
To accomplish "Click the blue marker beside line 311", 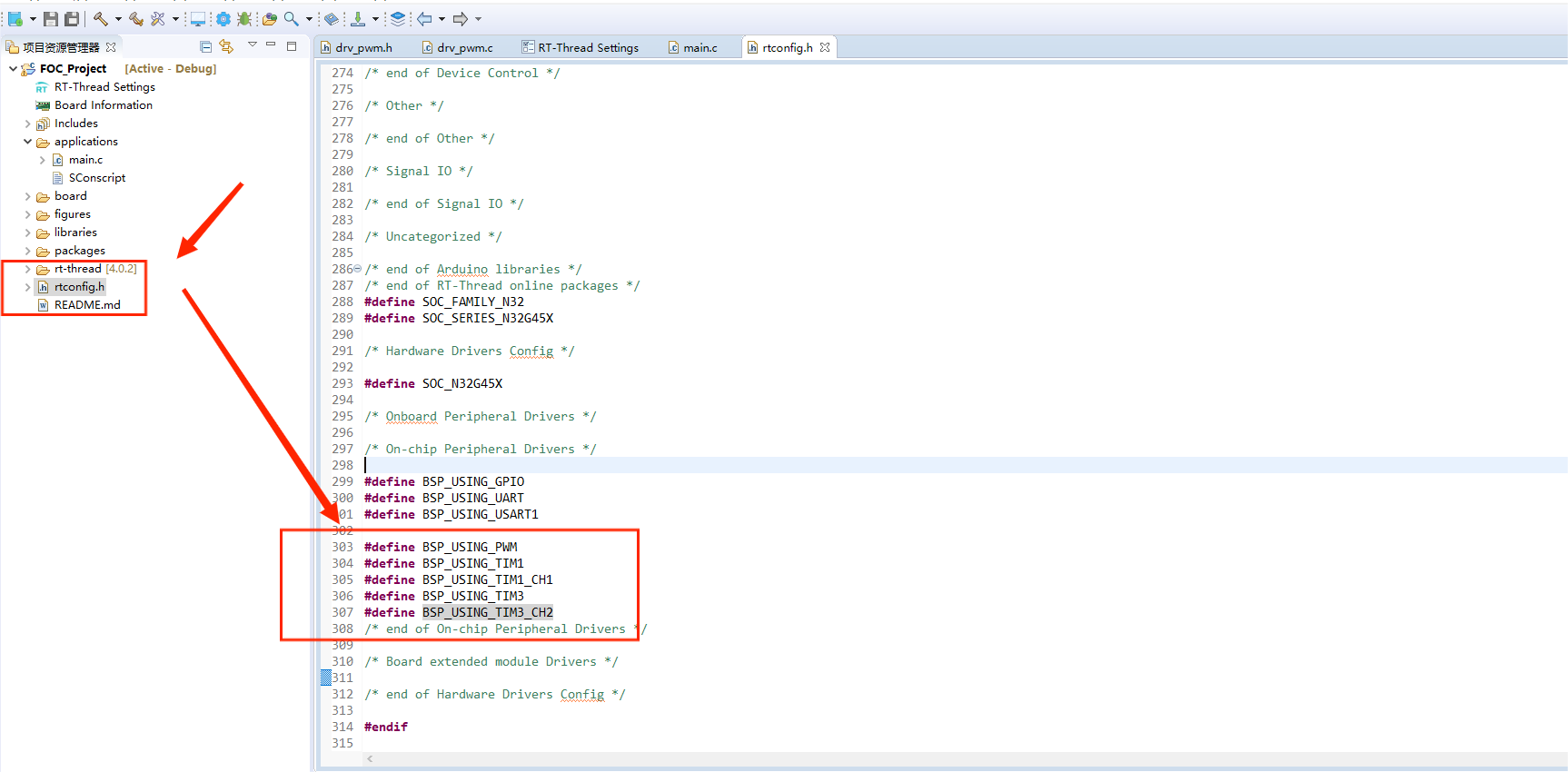I will click(x=326, y=678).
